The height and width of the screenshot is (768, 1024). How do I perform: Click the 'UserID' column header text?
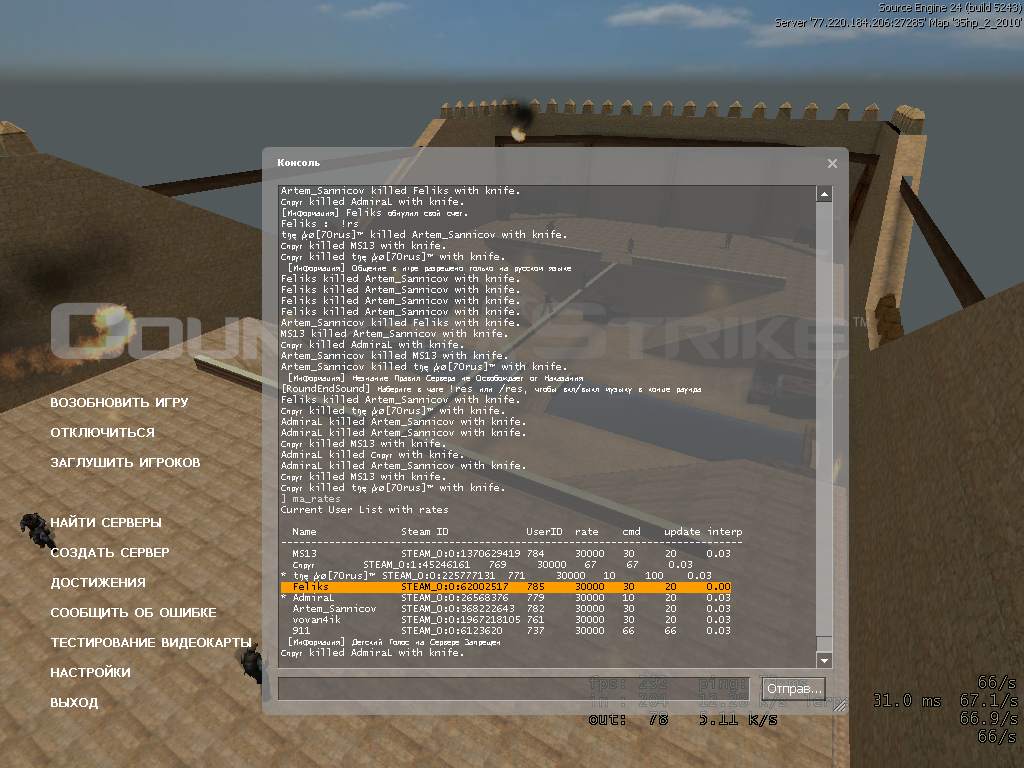pos(544,532)
